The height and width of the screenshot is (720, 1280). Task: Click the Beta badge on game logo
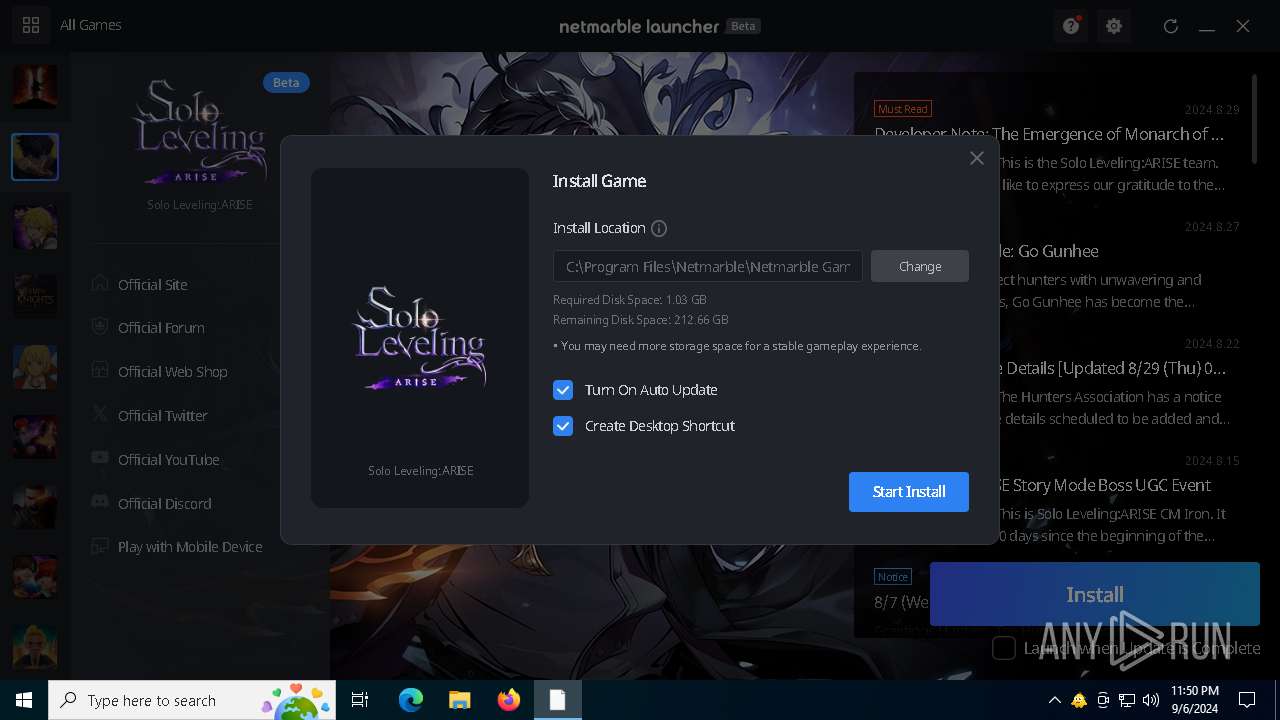point(286,82)
